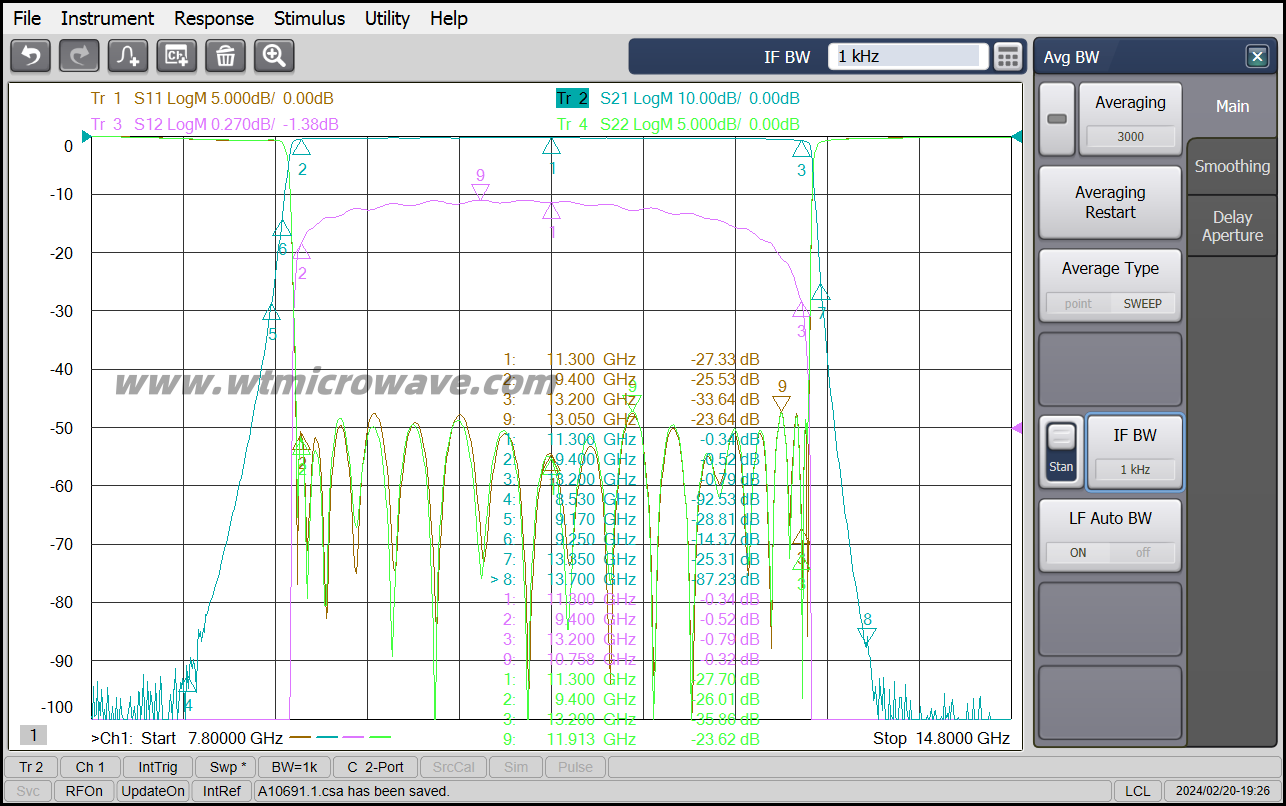Click the trash delete icon

tap(226, 56)
